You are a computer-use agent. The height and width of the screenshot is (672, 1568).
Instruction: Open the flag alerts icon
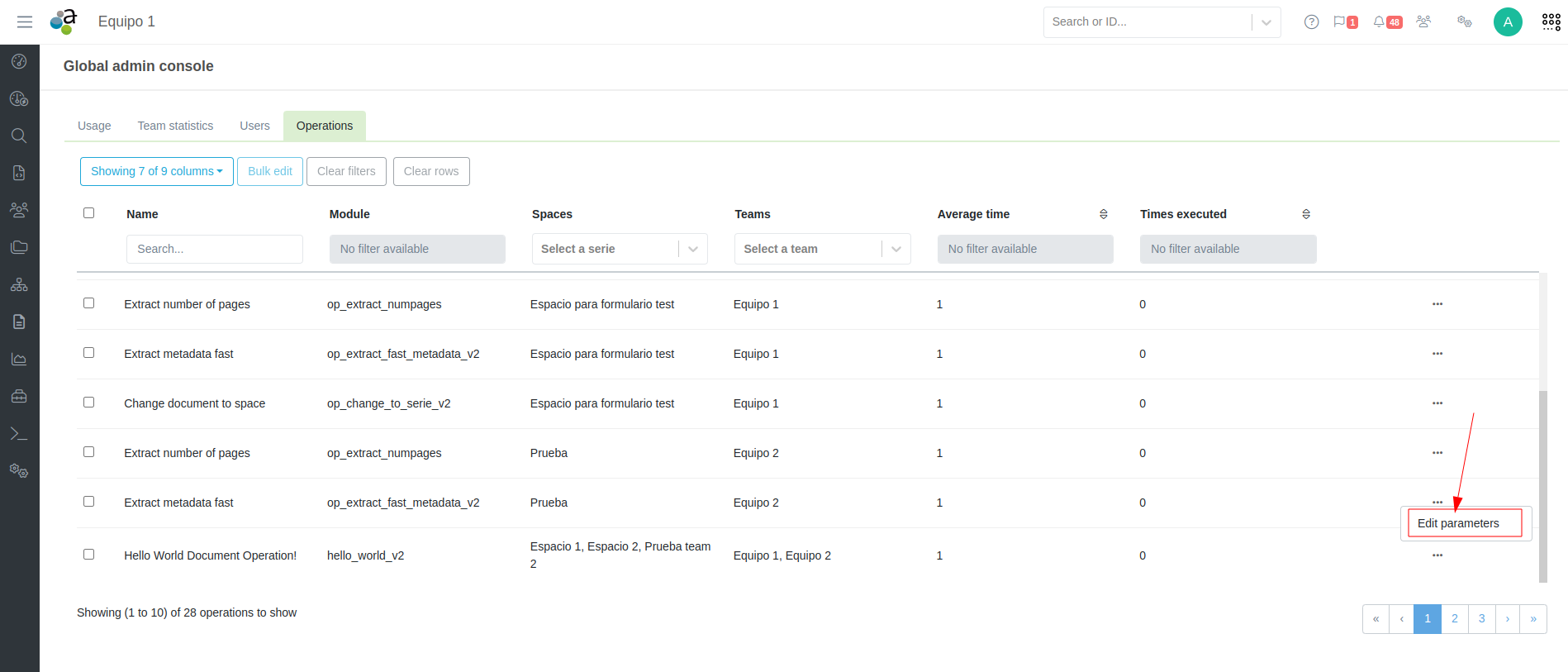pos(1339,21)
